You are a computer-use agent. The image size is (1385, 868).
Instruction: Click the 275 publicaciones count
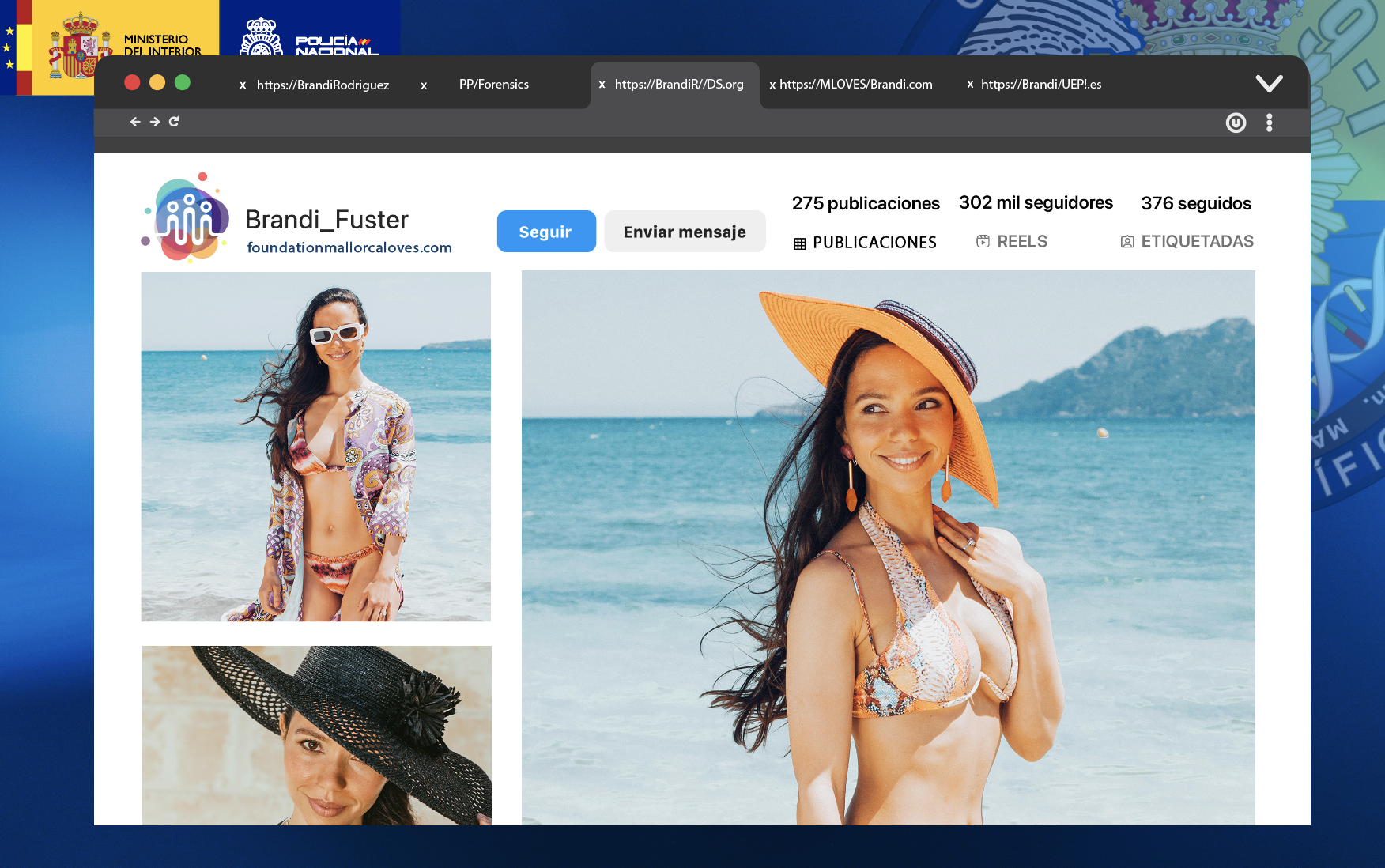[x=866, y=203]
